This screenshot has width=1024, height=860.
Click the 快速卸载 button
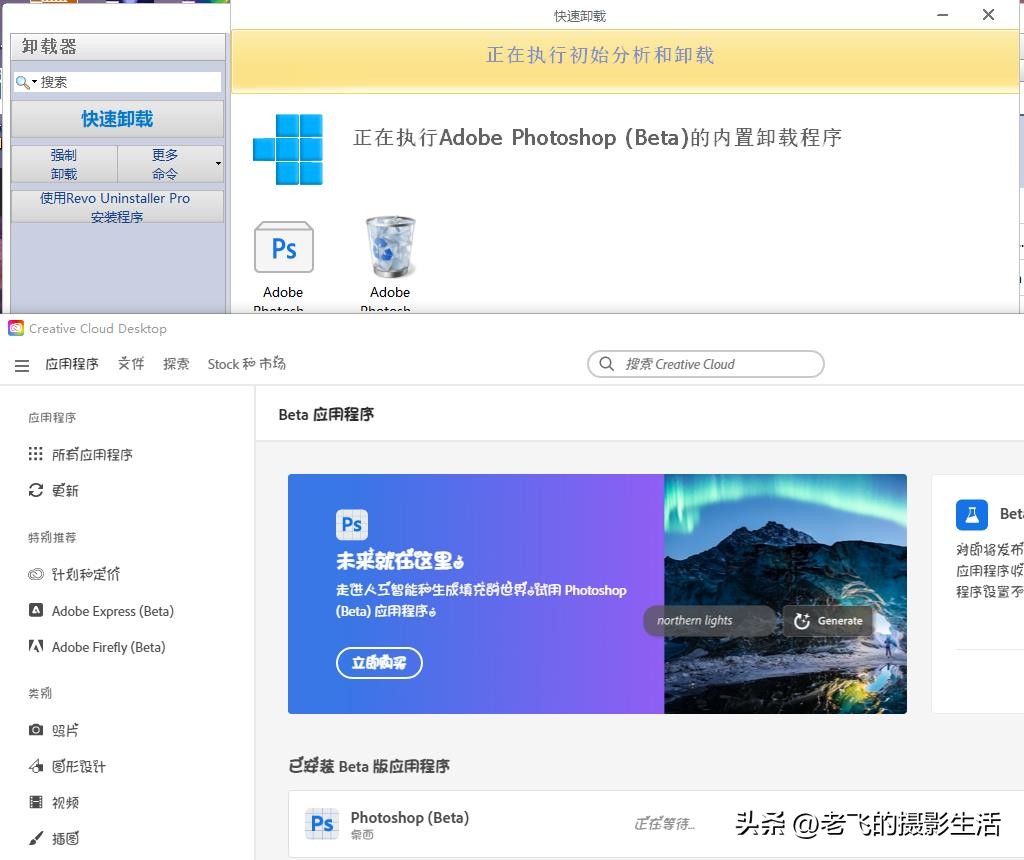(118, 119)
